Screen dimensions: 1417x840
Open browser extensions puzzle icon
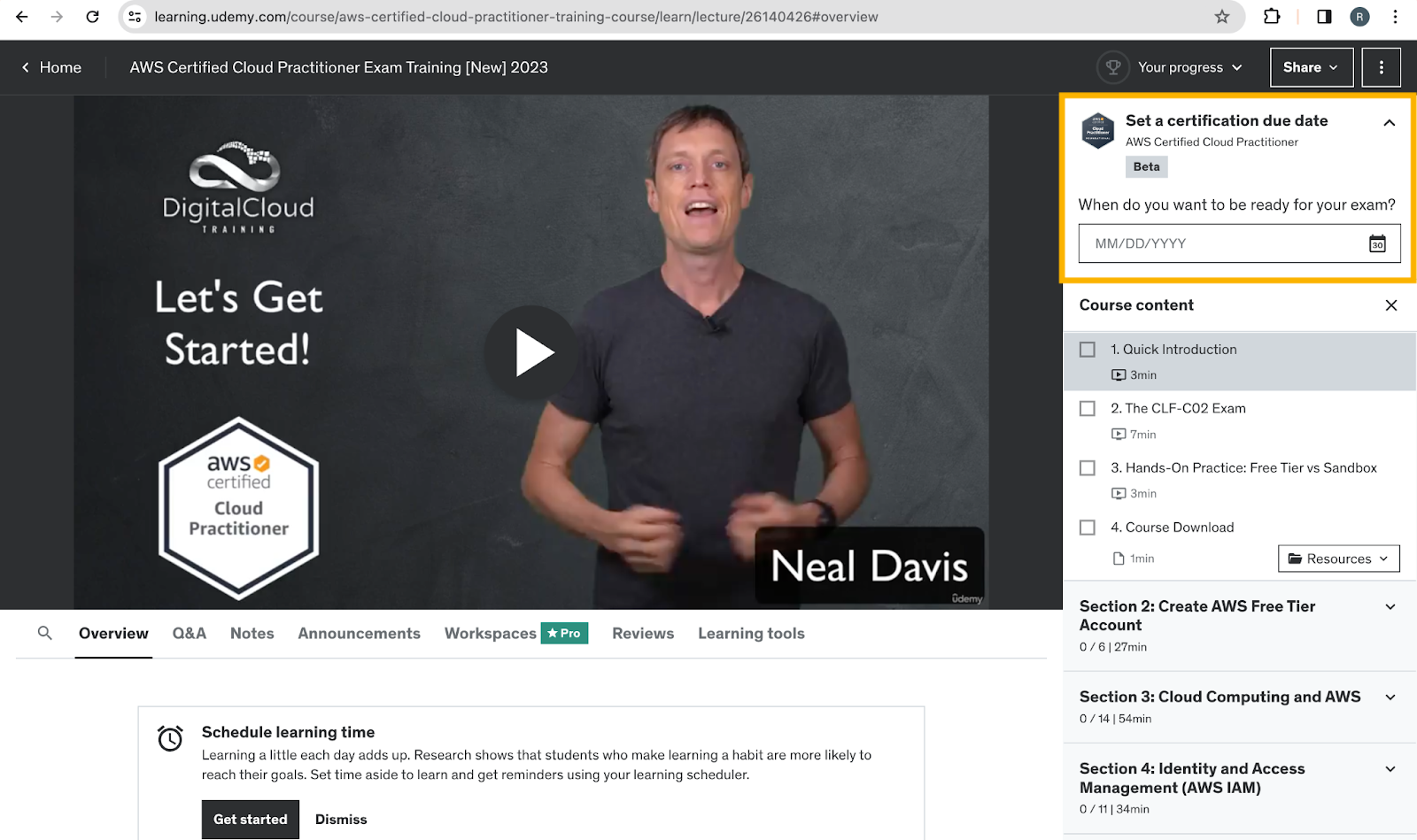click(x=1272, y=17)
